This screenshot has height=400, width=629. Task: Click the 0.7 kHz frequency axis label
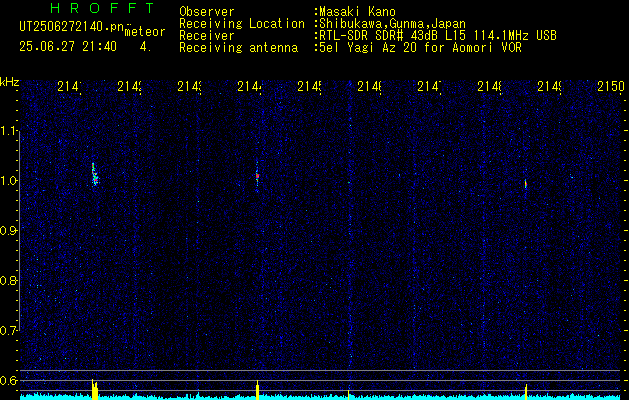point(8,331)
